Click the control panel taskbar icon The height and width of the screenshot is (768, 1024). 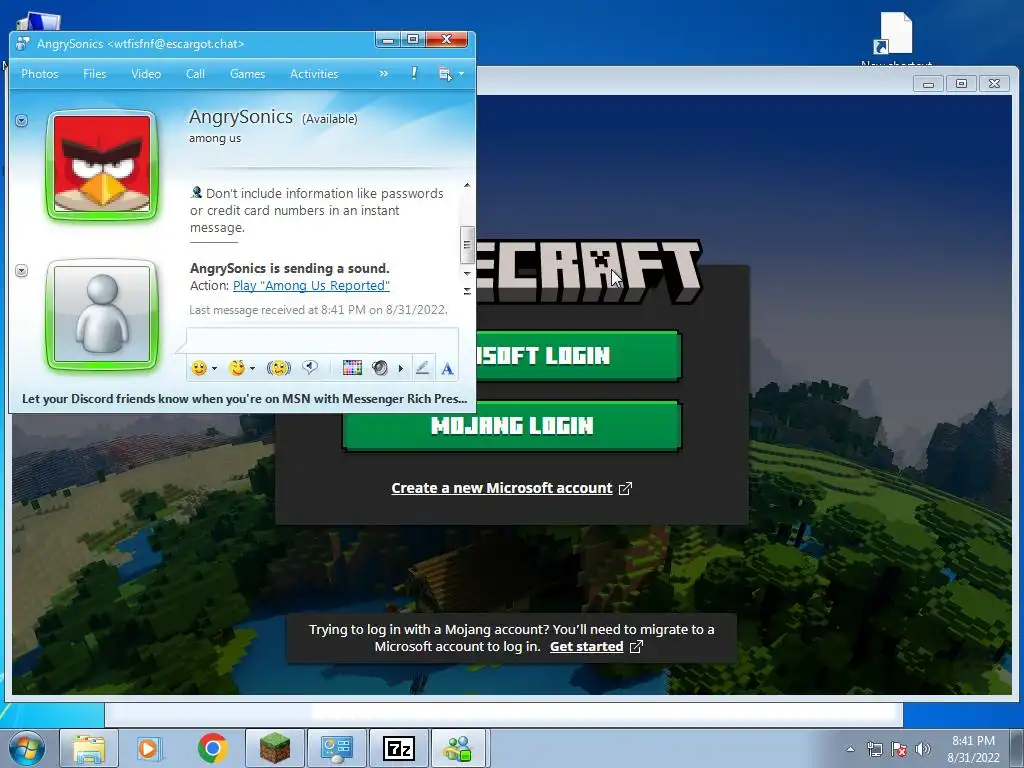click(337, 748)
